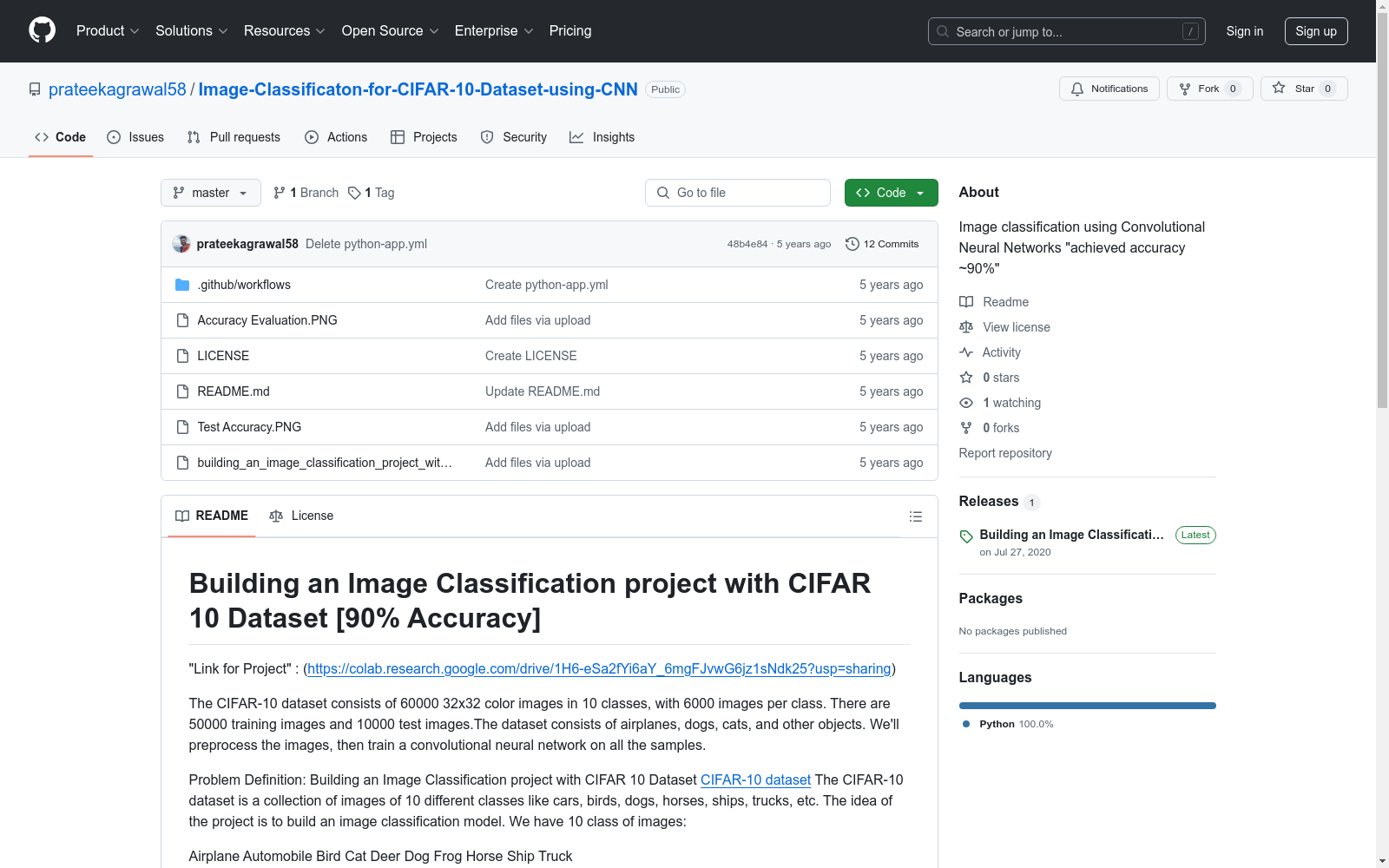The width and height of the screenshot is (1389, 868).
Task: Switch to the Projects tab
Action: [424, 137]
